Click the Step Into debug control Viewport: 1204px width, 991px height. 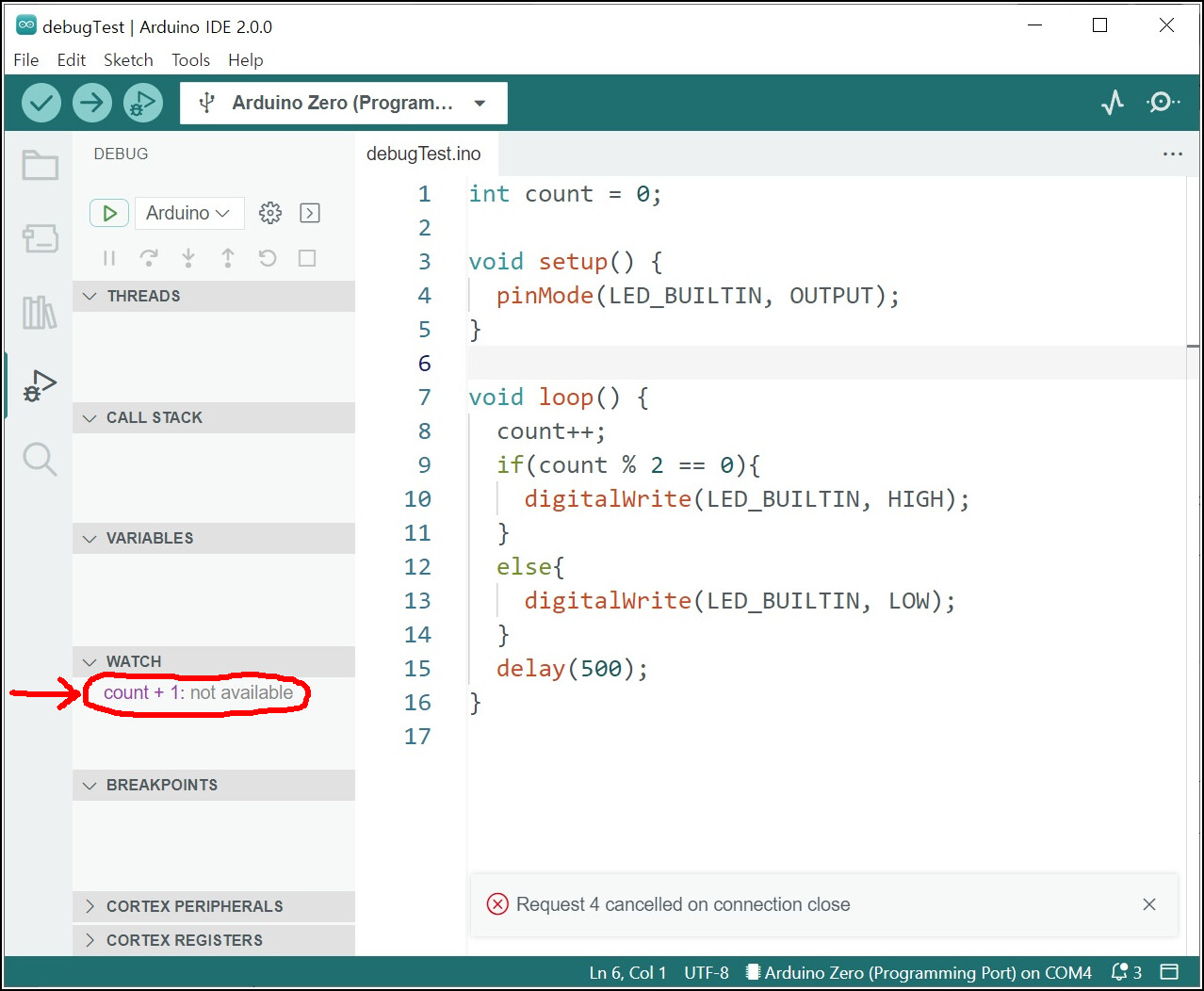click(188, 258)
